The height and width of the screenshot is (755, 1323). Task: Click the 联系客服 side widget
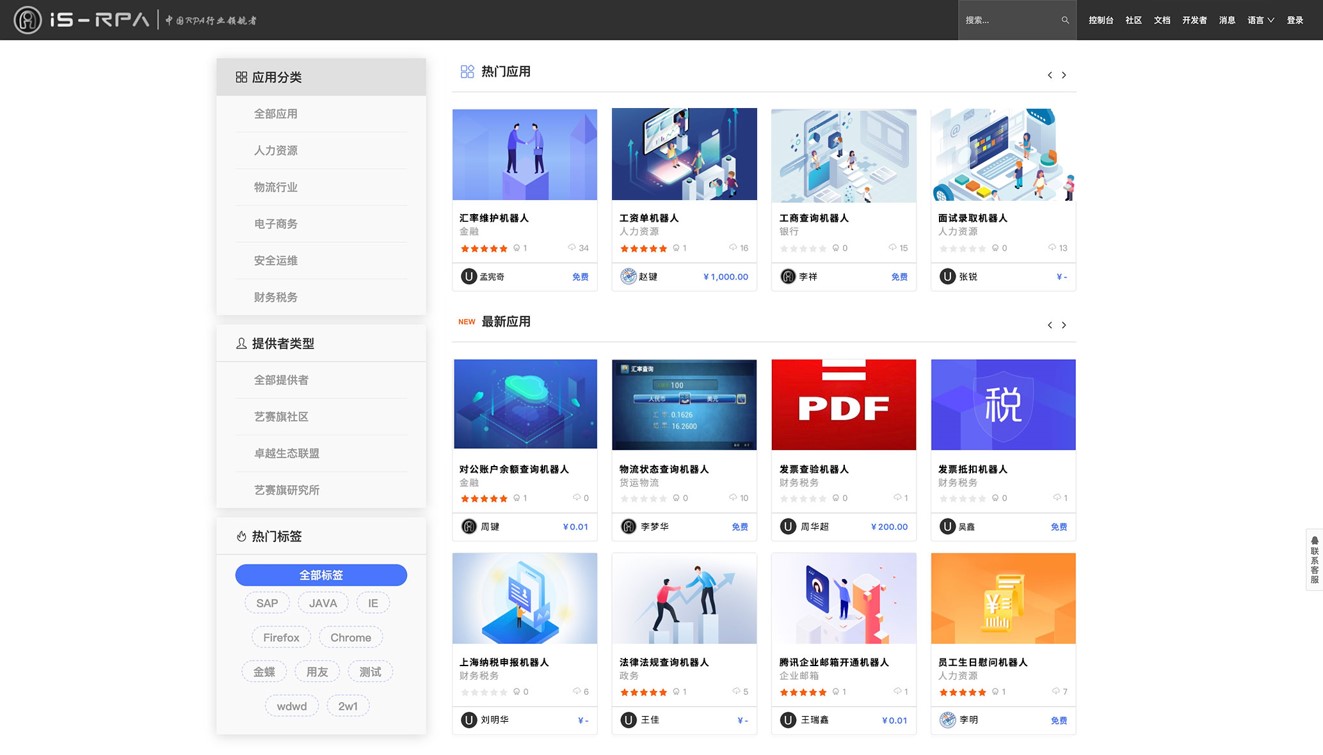coord(1314,560)
